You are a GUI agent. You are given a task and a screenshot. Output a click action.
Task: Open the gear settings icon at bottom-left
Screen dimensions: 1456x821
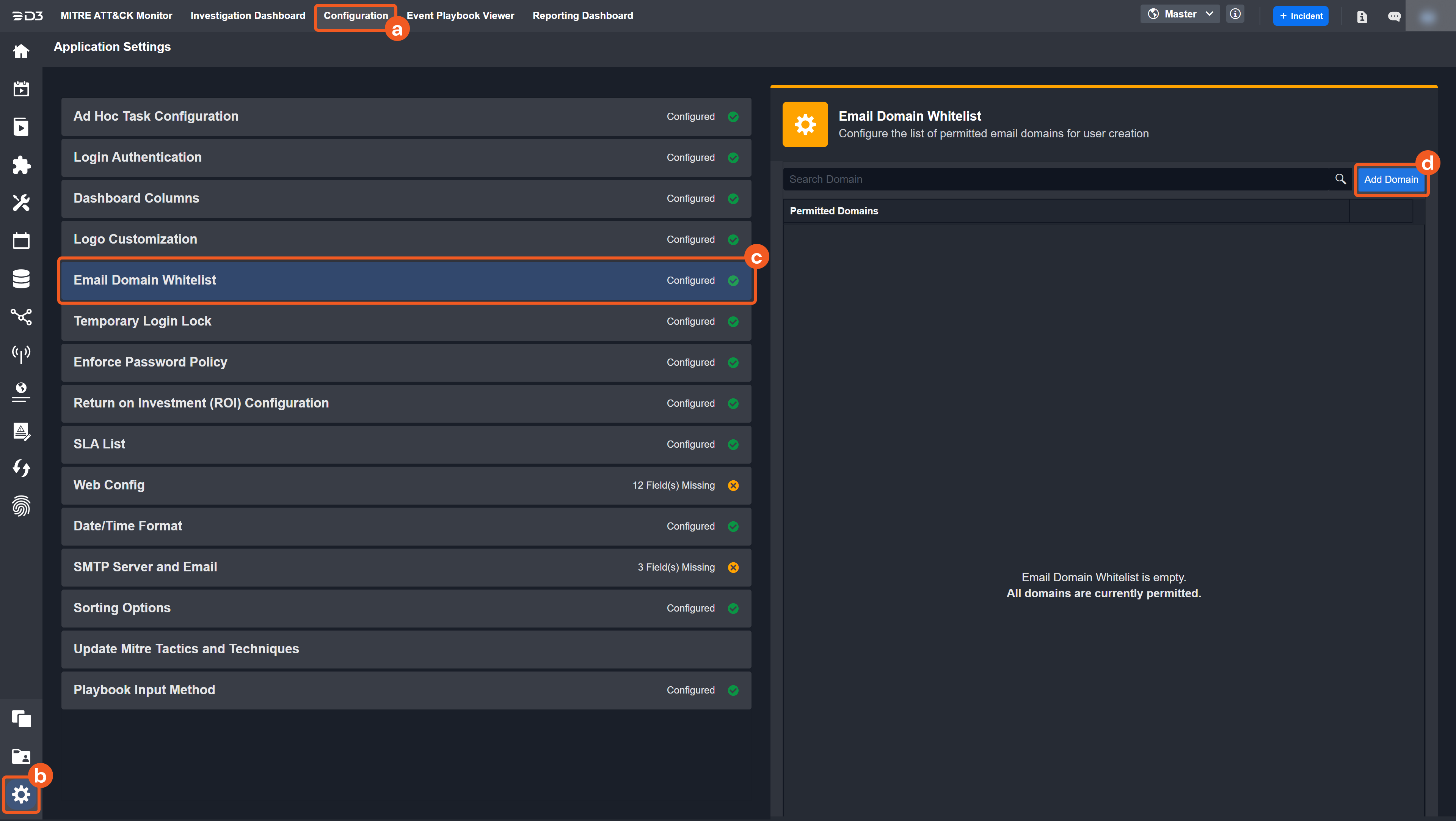coord(21,794)
